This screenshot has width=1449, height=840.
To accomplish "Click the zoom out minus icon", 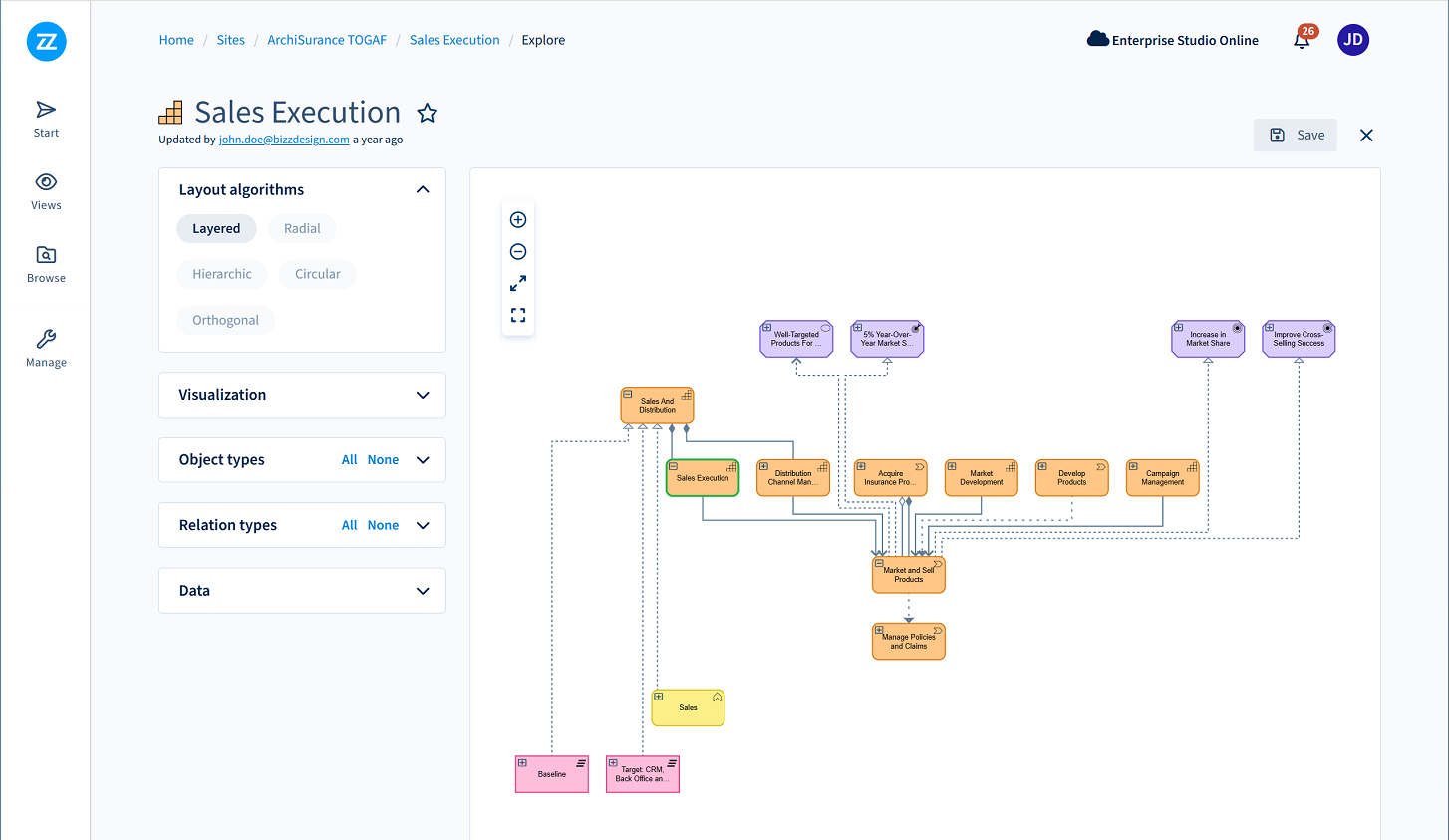I will point(518,252).
